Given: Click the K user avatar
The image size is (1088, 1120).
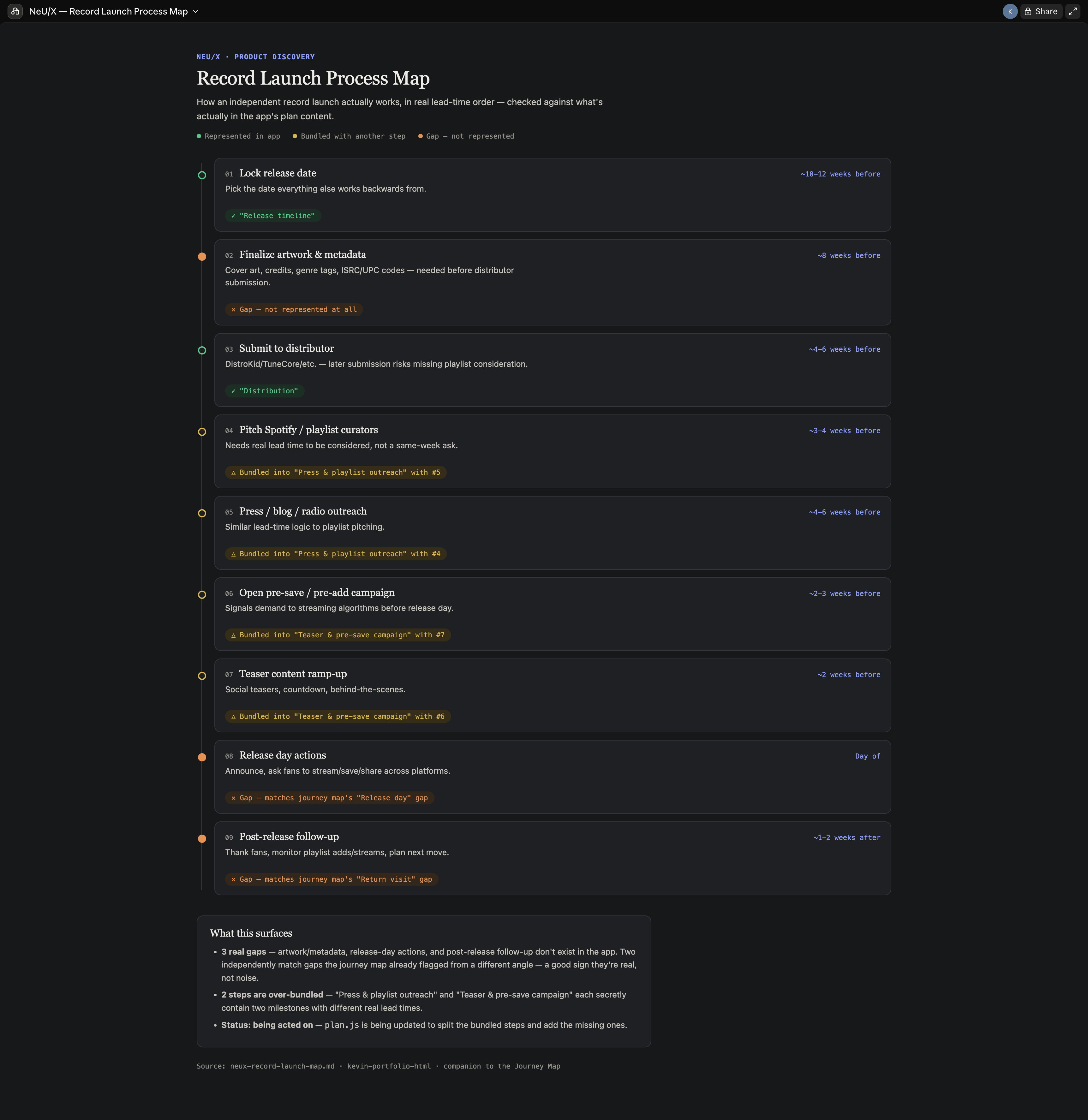Looking at the screenshot, I should tap(1010, 11).
